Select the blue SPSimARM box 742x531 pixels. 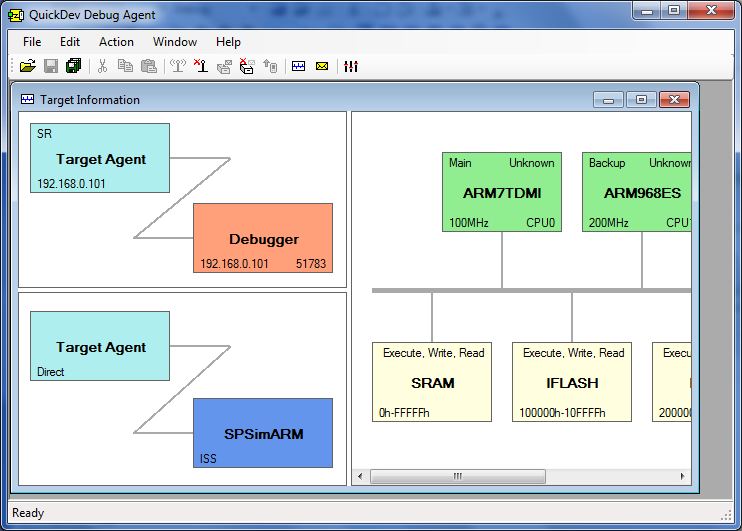(263, 433)
